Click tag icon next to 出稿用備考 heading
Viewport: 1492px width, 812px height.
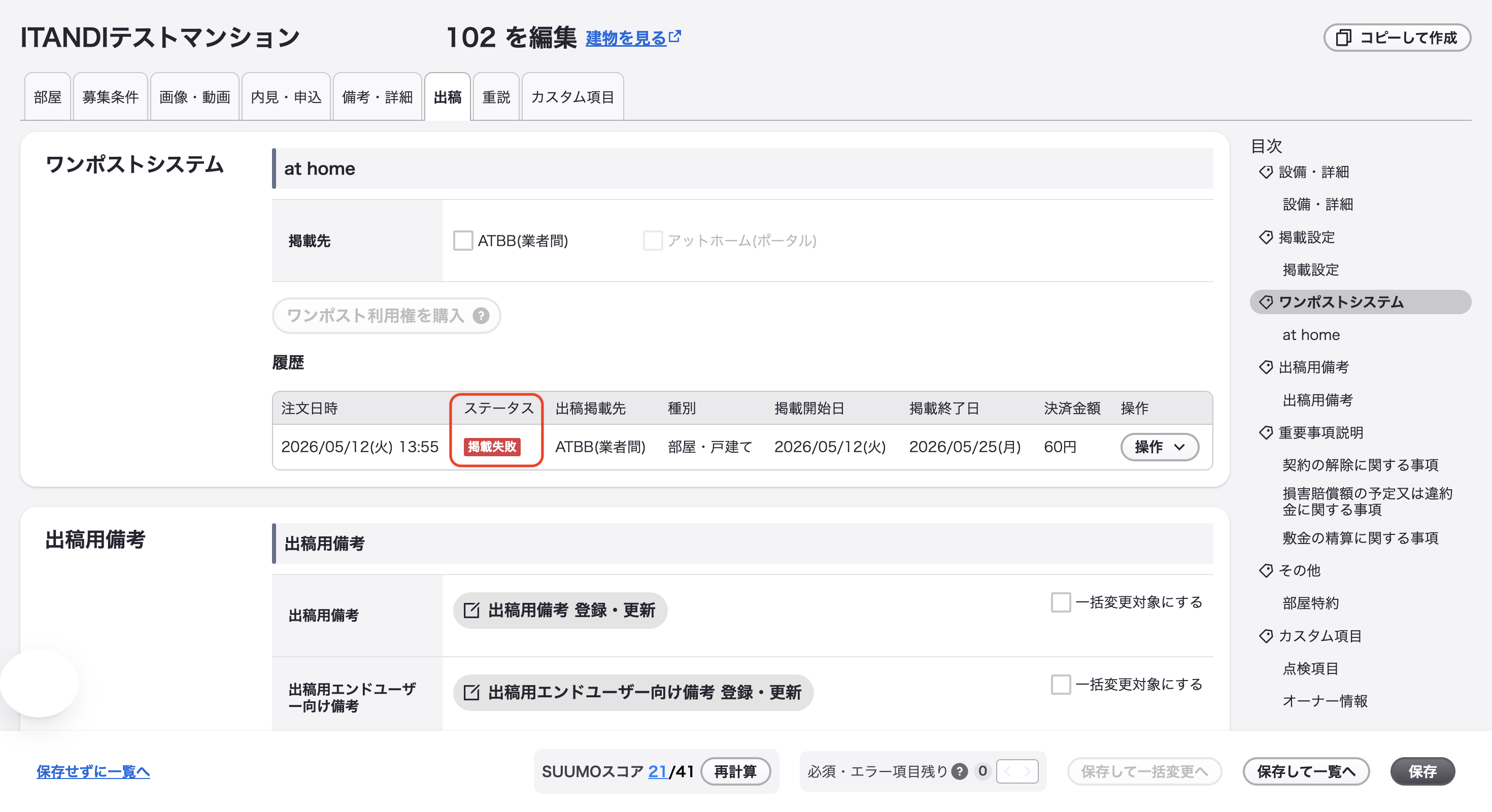pyautogui.click(x=1266, y=367)
